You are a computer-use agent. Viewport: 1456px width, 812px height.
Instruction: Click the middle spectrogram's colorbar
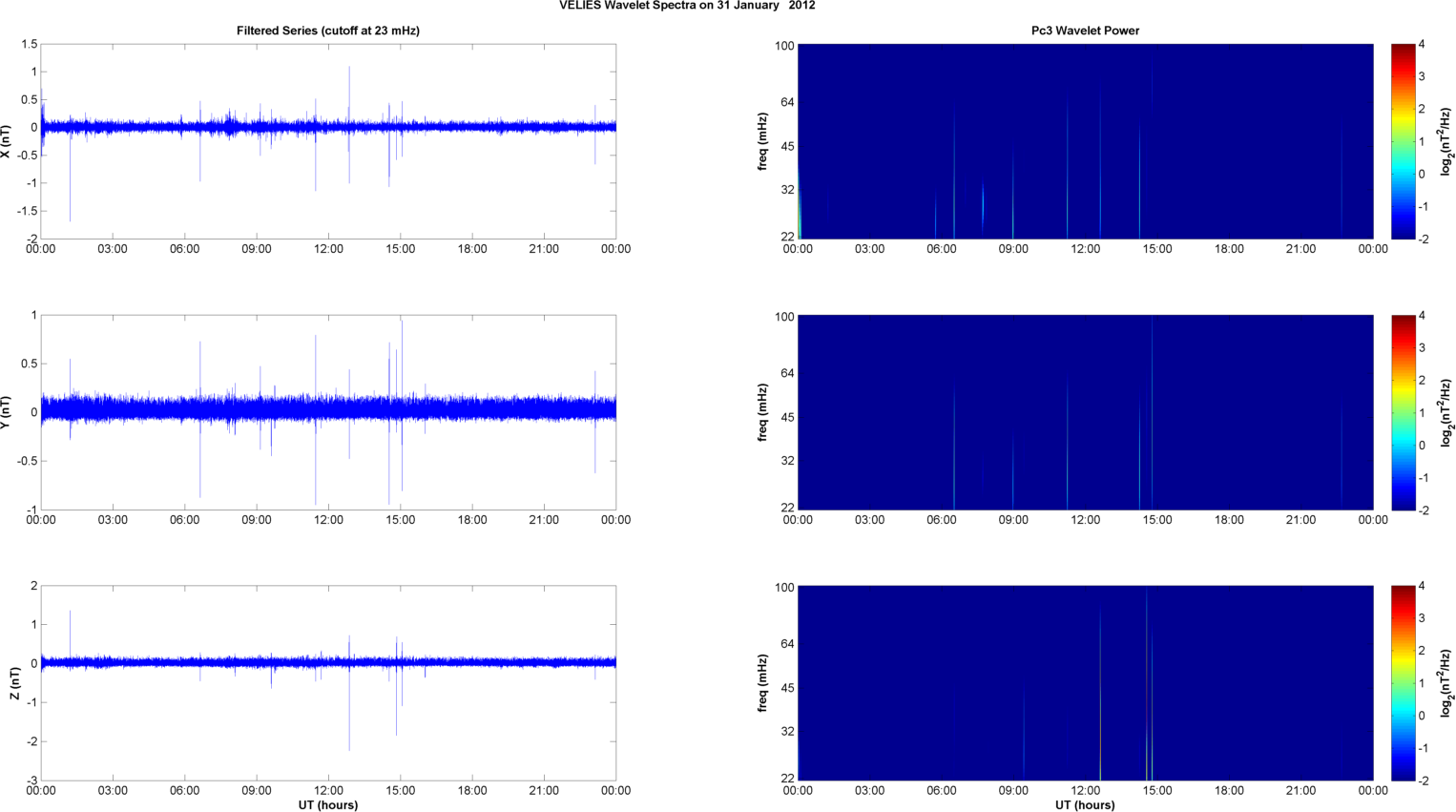coord(1403,412)
